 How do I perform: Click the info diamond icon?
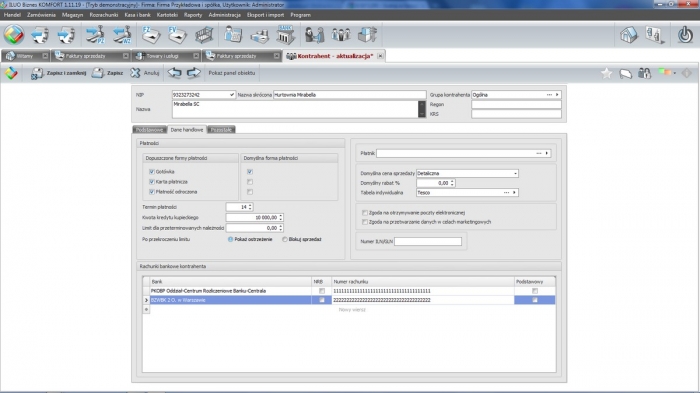687,73
